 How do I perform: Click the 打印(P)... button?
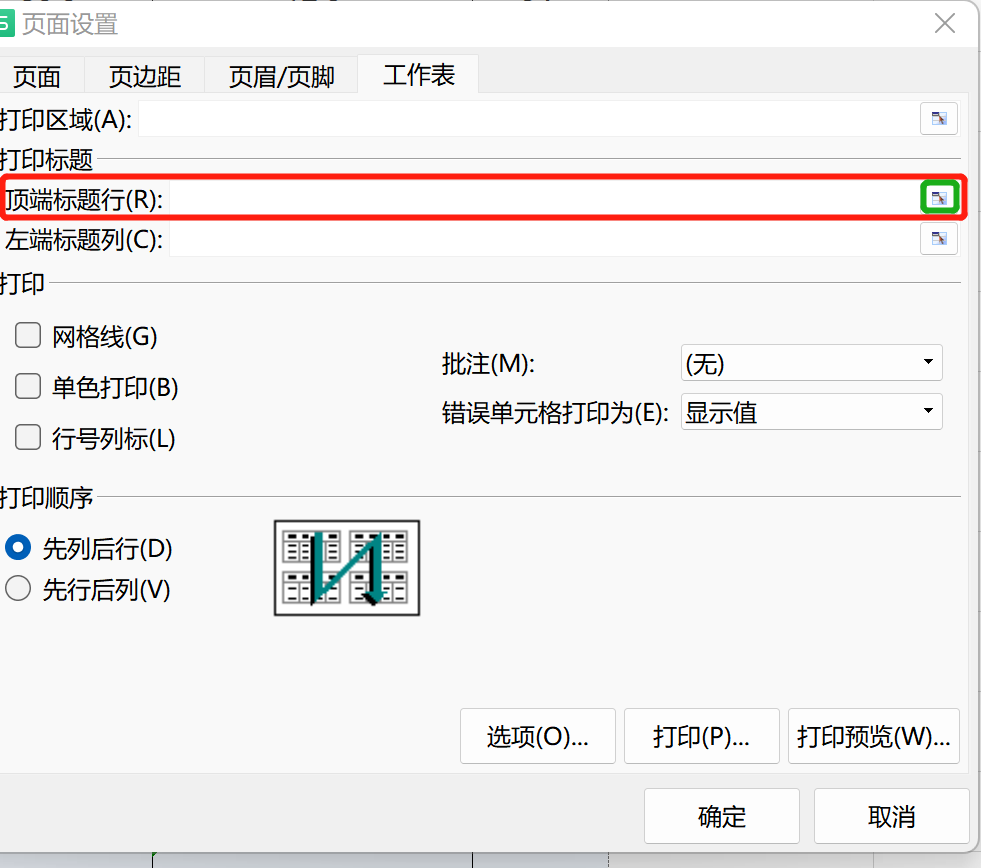tap(701, 736)
